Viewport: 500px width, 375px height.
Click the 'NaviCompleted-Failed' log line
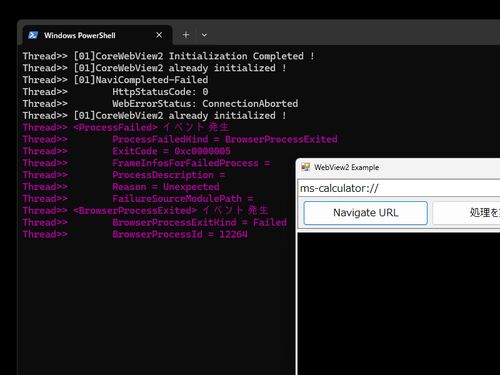(115, 80)
